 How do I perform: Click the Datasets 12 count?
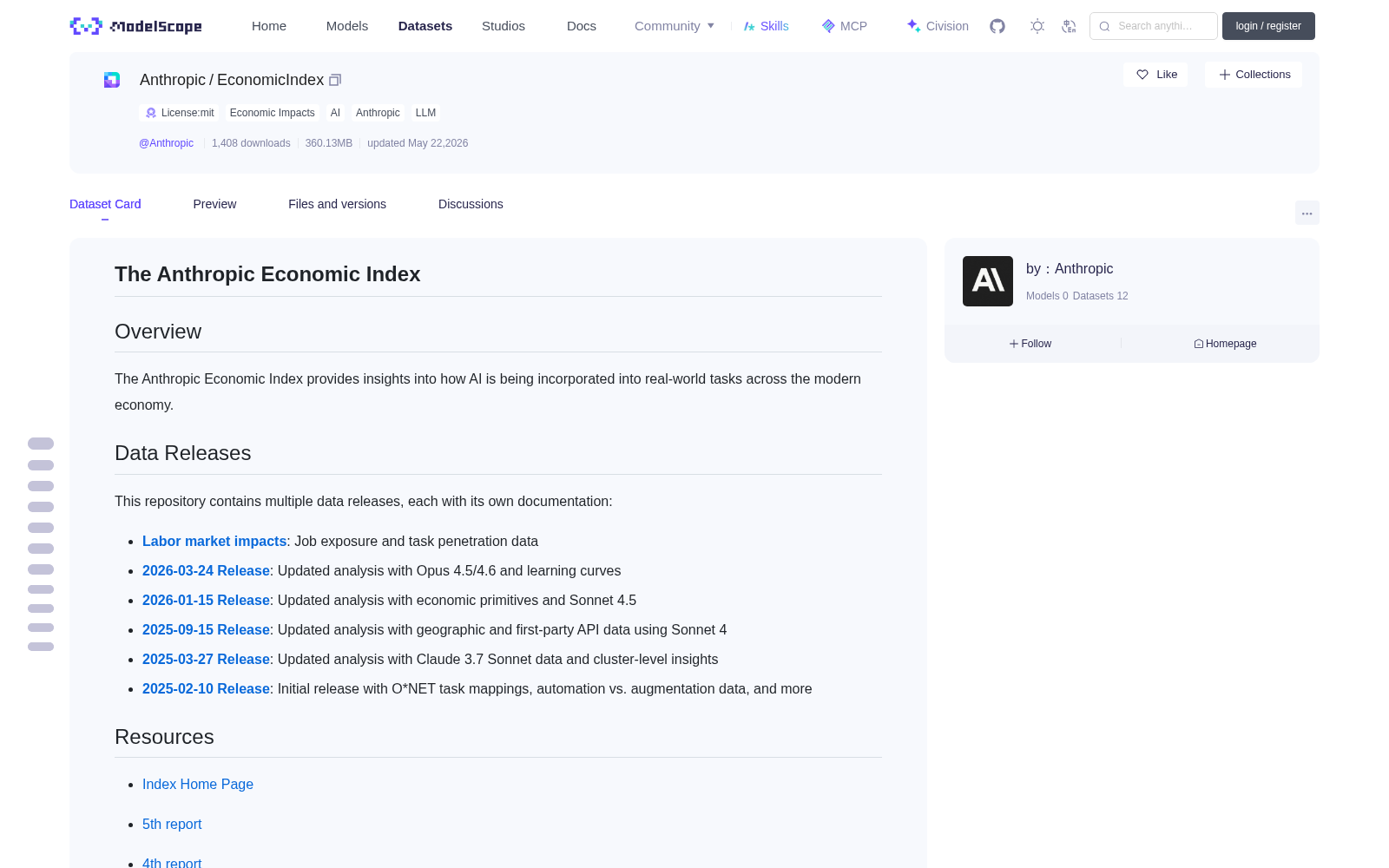[1100, 296]
